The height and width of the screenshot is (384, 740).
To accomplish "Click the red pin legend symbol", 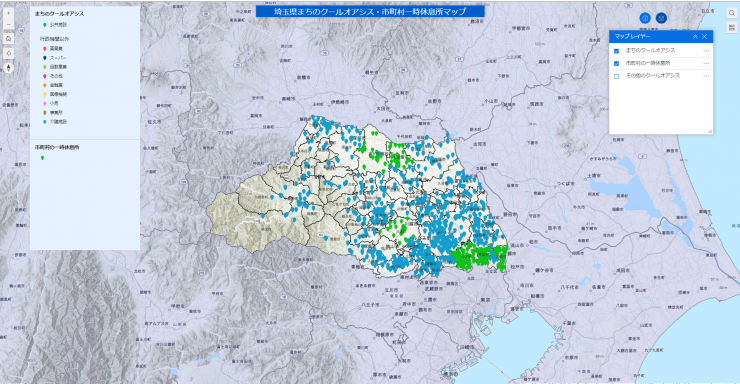I will pyautogui.click(x=44, y=49).
